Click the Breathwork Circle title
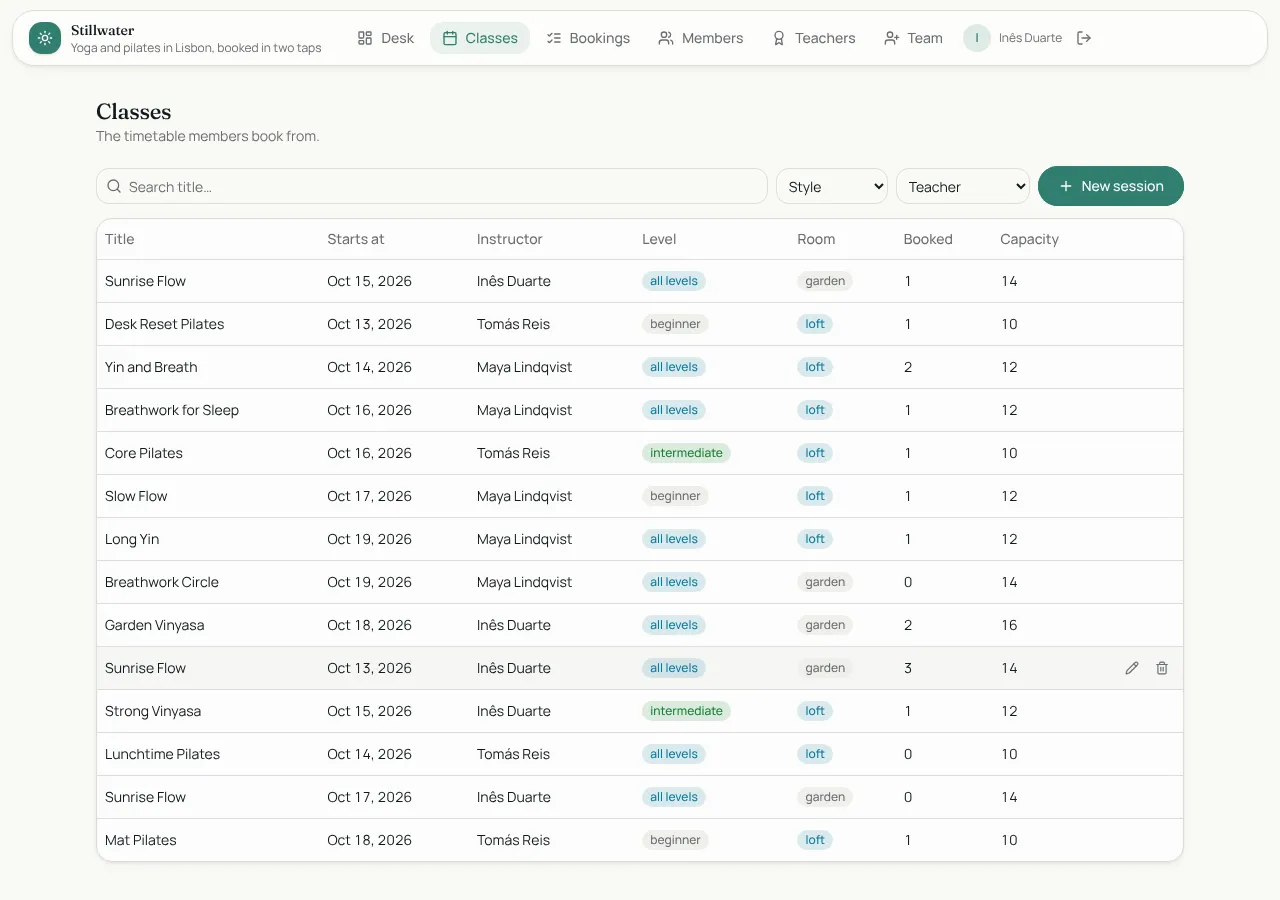This screenshot has width=1280, height=900. 162,582
